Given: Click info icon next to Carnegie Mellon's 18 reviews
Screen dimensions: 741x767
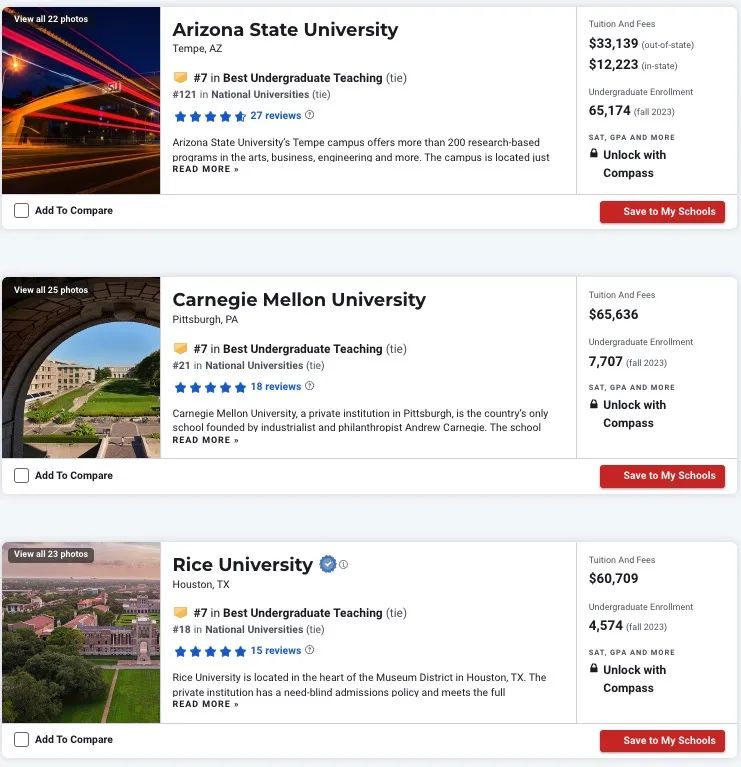Looking at the screenshot, I should pyautogui.click(x=309, y=386).
